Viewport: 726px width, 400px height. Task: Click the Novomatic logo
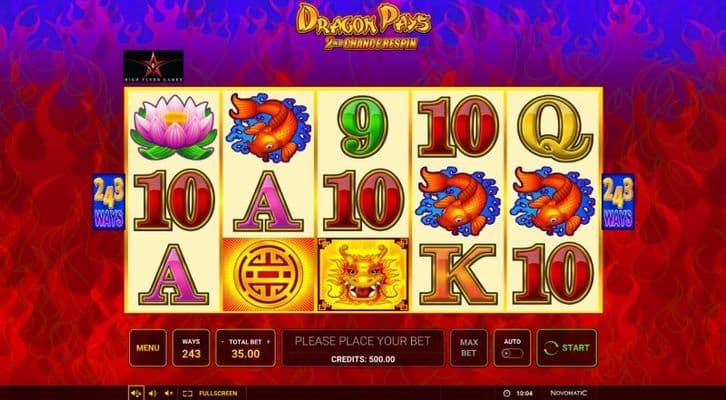569,393
